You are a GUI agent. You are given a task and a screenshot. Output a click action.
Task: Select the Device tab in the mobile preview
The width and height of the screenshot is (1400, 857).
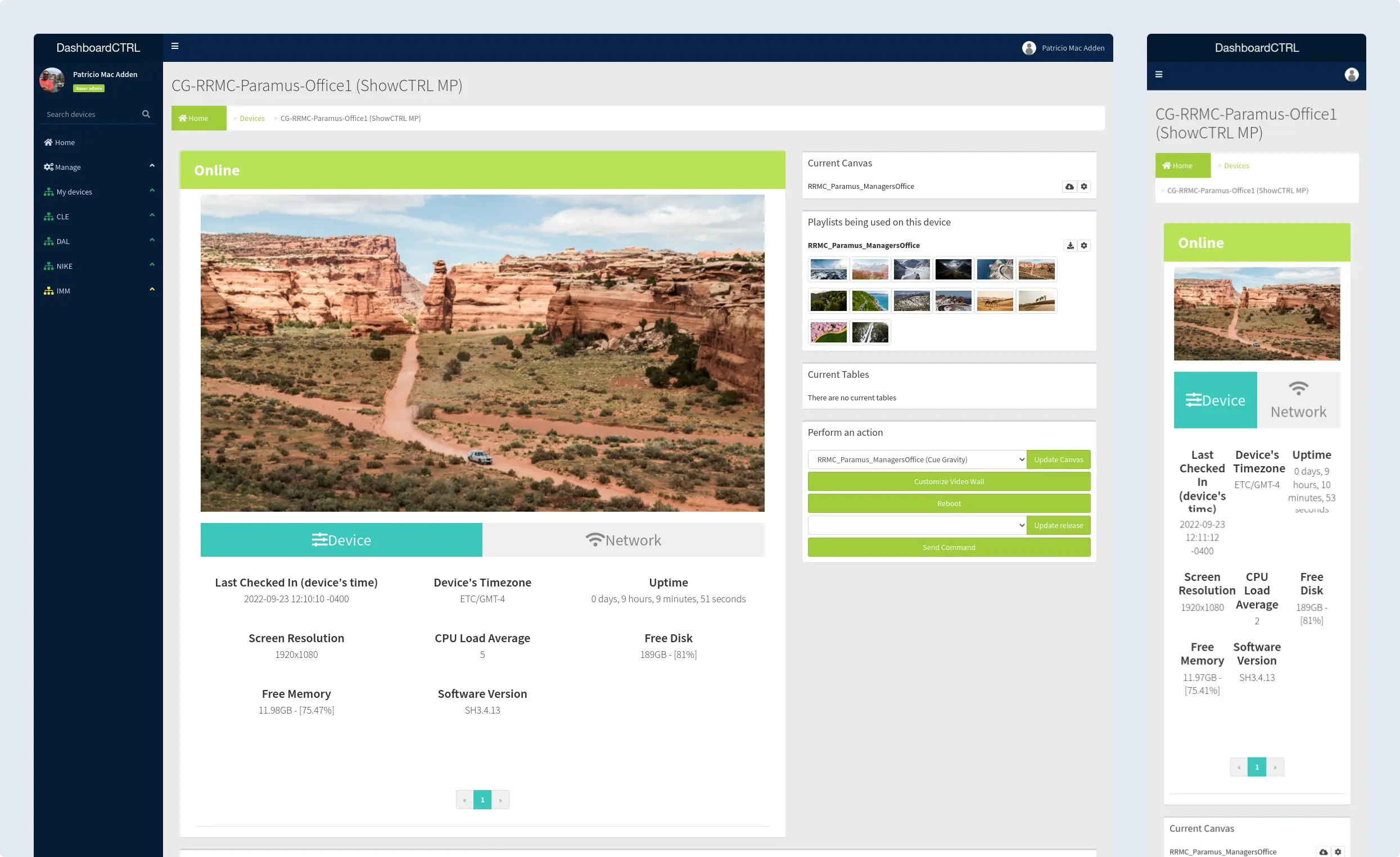click(1216, 399)
